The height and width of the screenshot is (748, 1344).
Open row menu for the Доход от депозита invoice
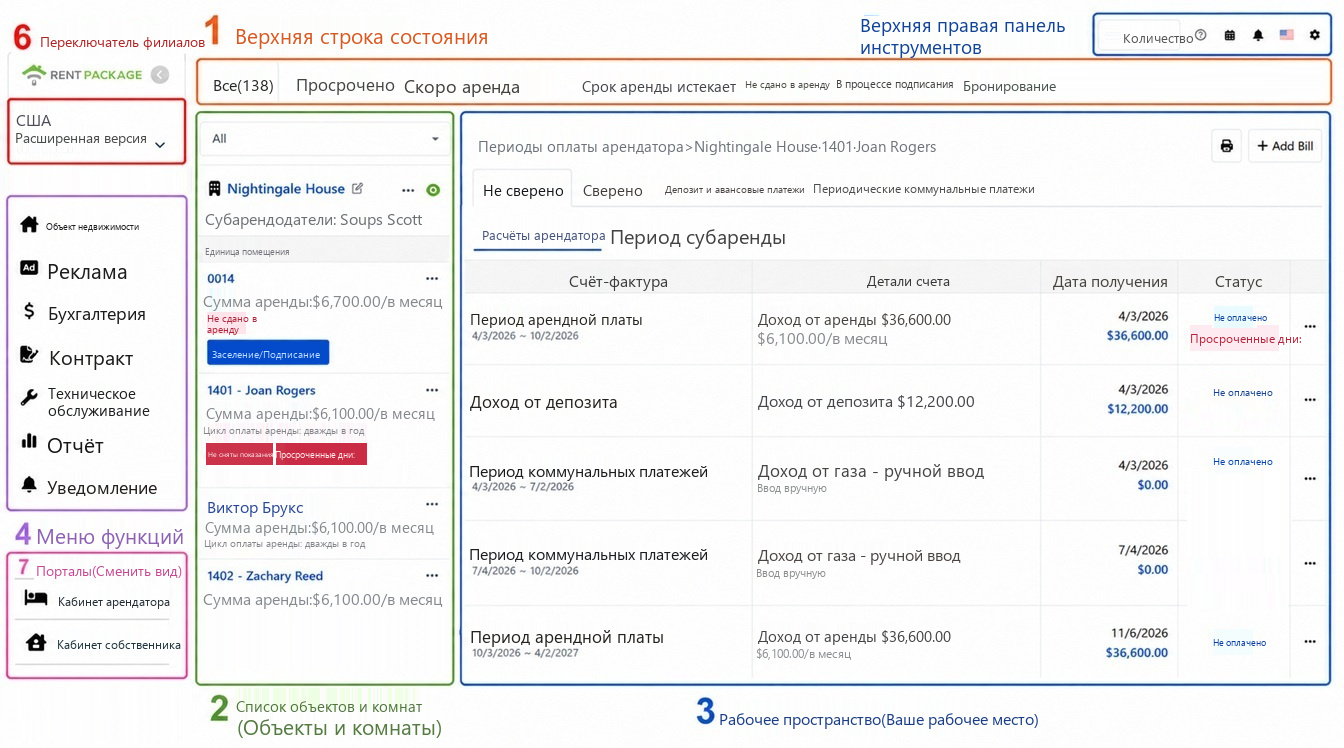[1310, 400]
